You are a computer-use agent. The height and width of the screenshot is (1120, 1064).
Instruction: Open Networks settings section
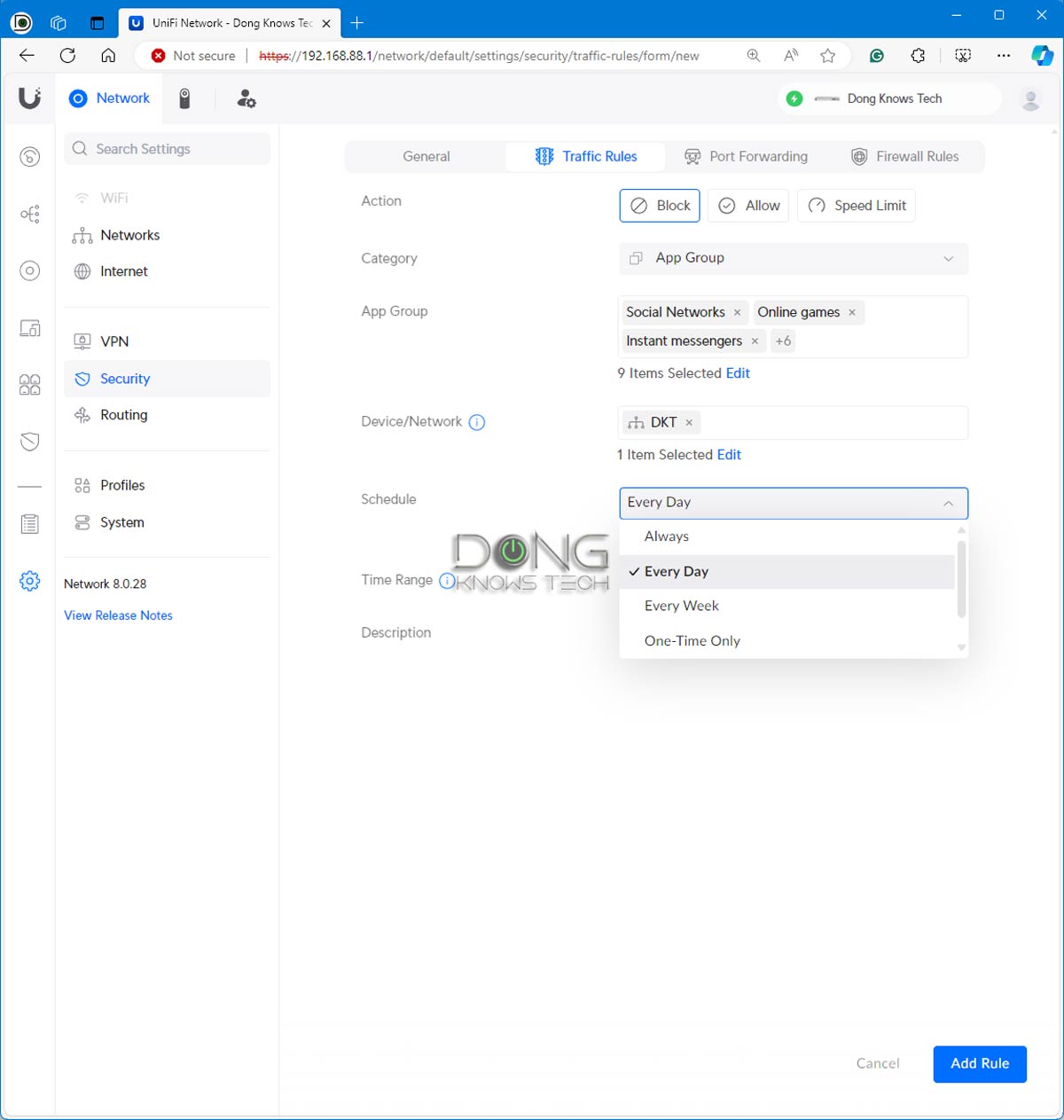pos(167,235)
